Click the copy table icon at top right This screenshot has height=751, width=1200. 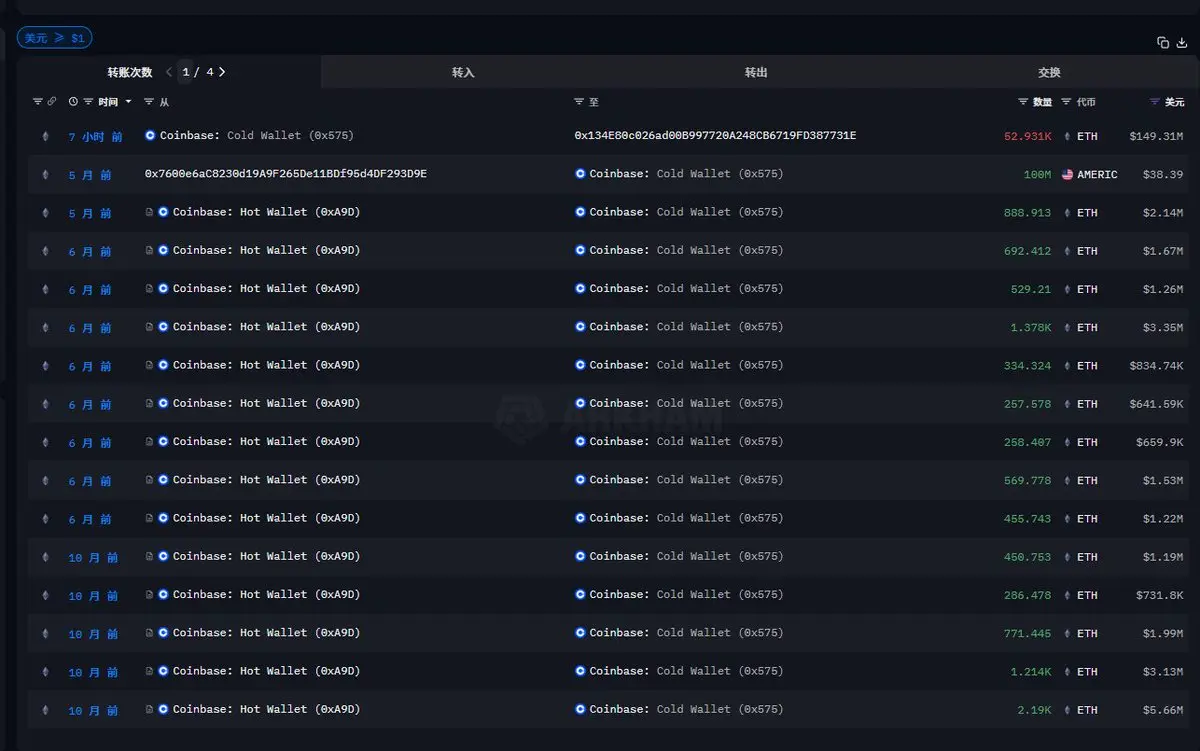click(x=1163, y=42)
